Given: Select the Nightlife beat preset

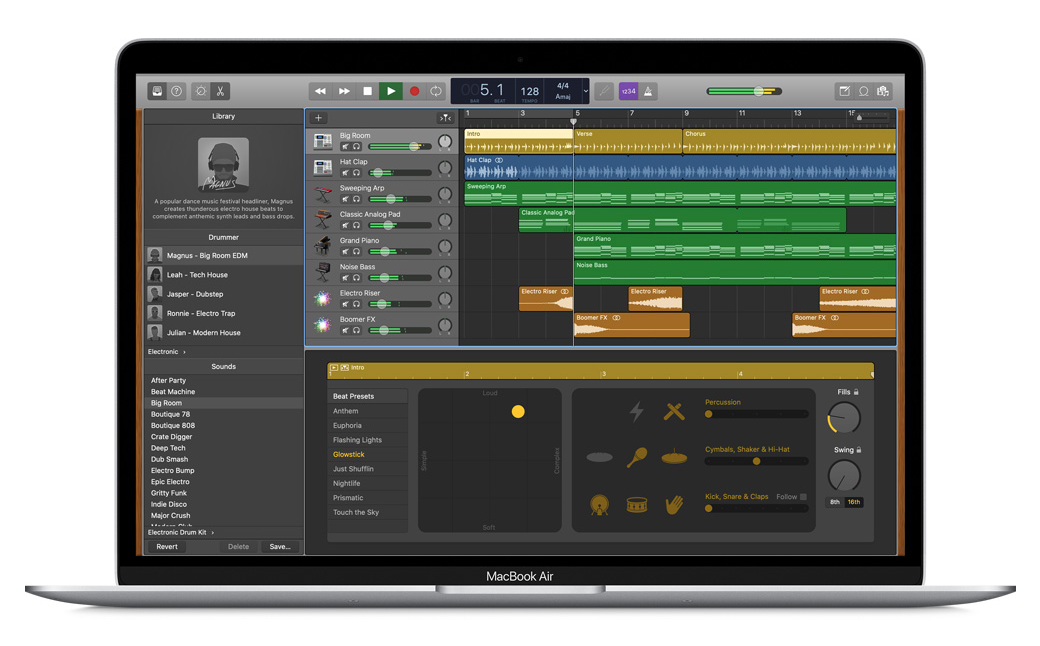Looking at the screenshot, I should 367,483.
